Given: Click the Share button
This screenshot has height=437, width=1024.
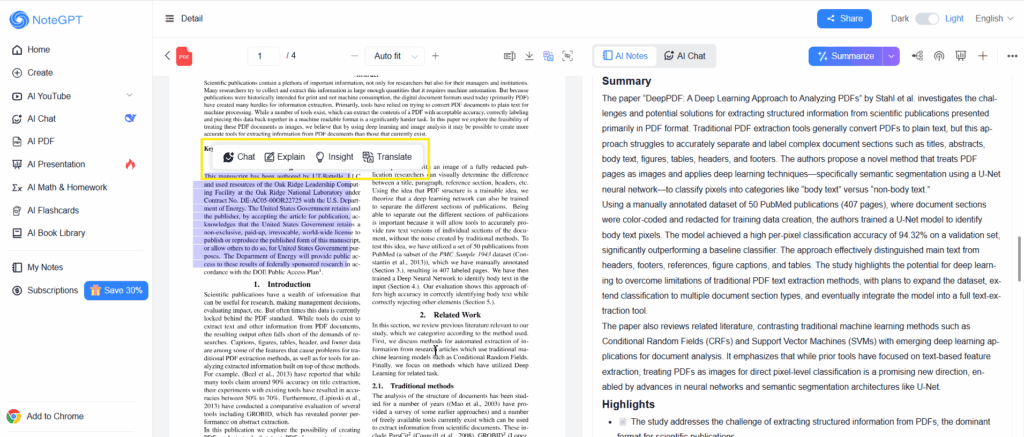Looking at the screenshot, I should [x=844, y=18].
